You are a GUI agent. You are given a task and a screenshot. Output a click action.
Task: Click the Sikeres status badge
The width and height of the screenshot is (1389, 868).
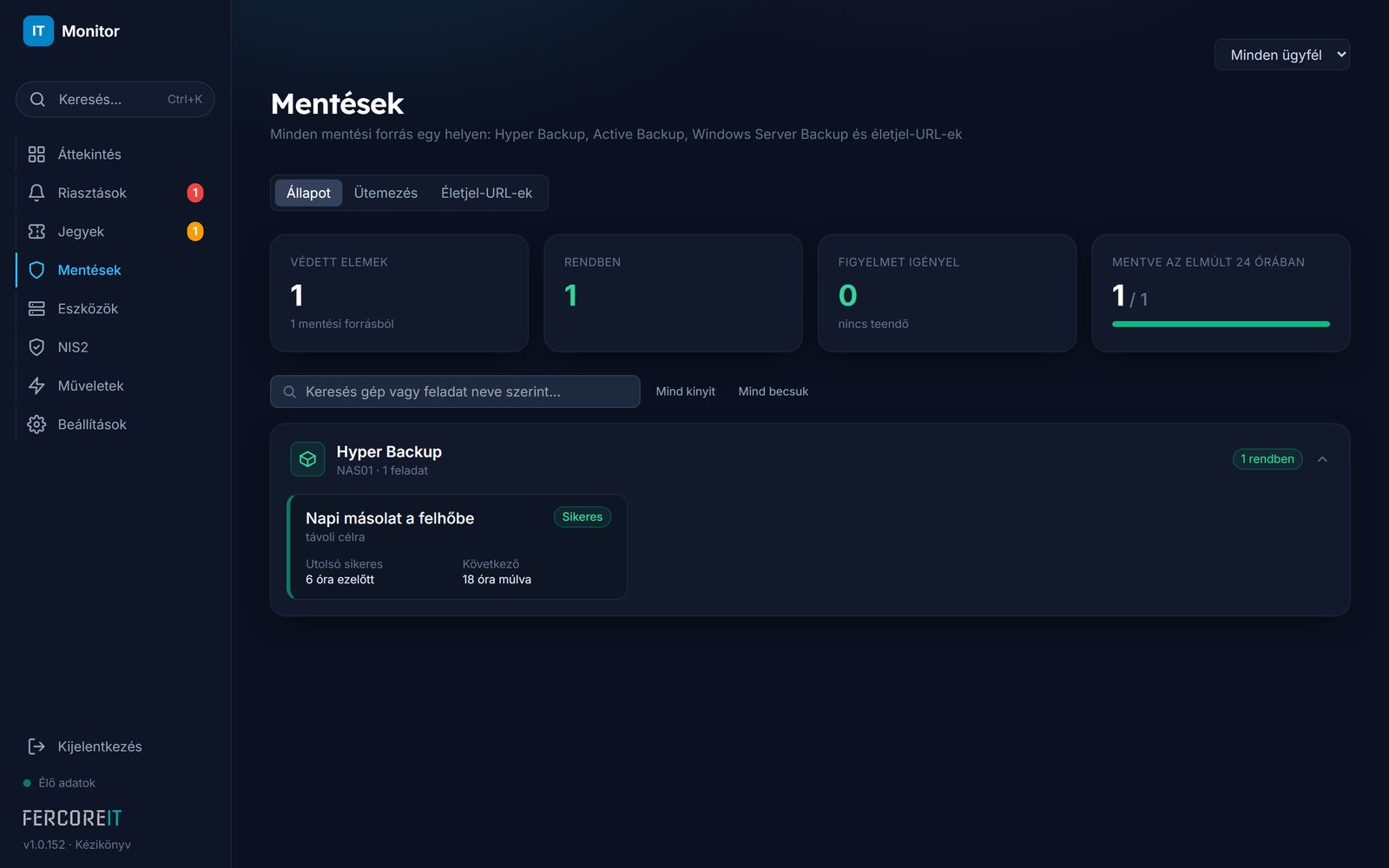[x=583, y=517]
